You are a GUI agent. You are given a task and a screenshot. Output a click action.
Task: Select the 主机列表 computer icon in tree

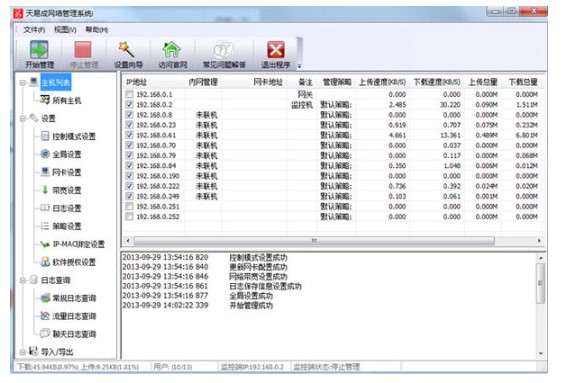tap(34, 82)
